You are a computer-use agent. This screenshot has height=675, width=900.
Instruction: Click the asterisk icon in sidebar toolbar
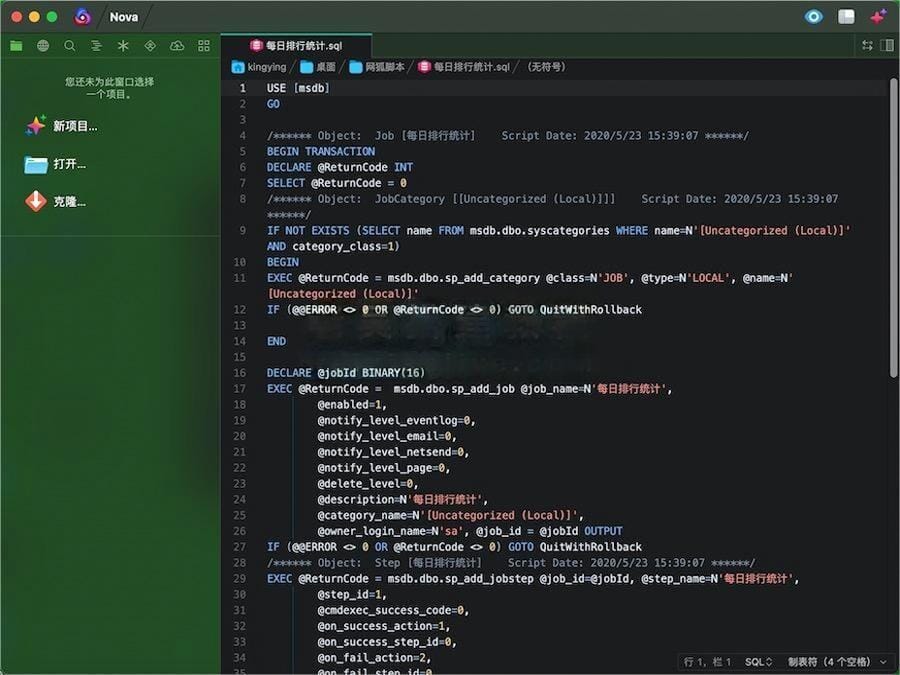click(123, 46)
